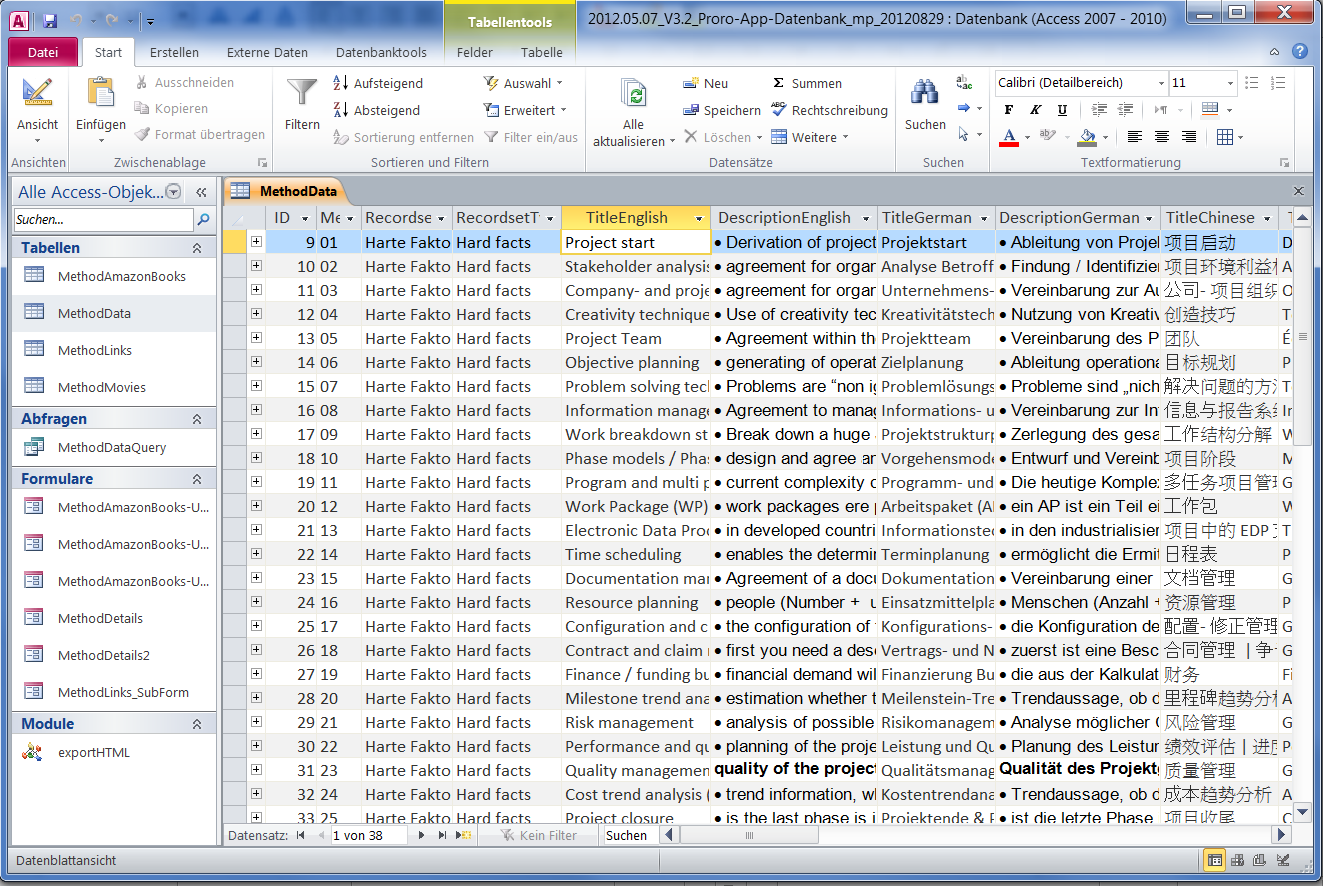Image resolution: width=1323 pixels, height=886 pixels.
Task: Run Rechtschreibung spell check
Action: [829, 110]
